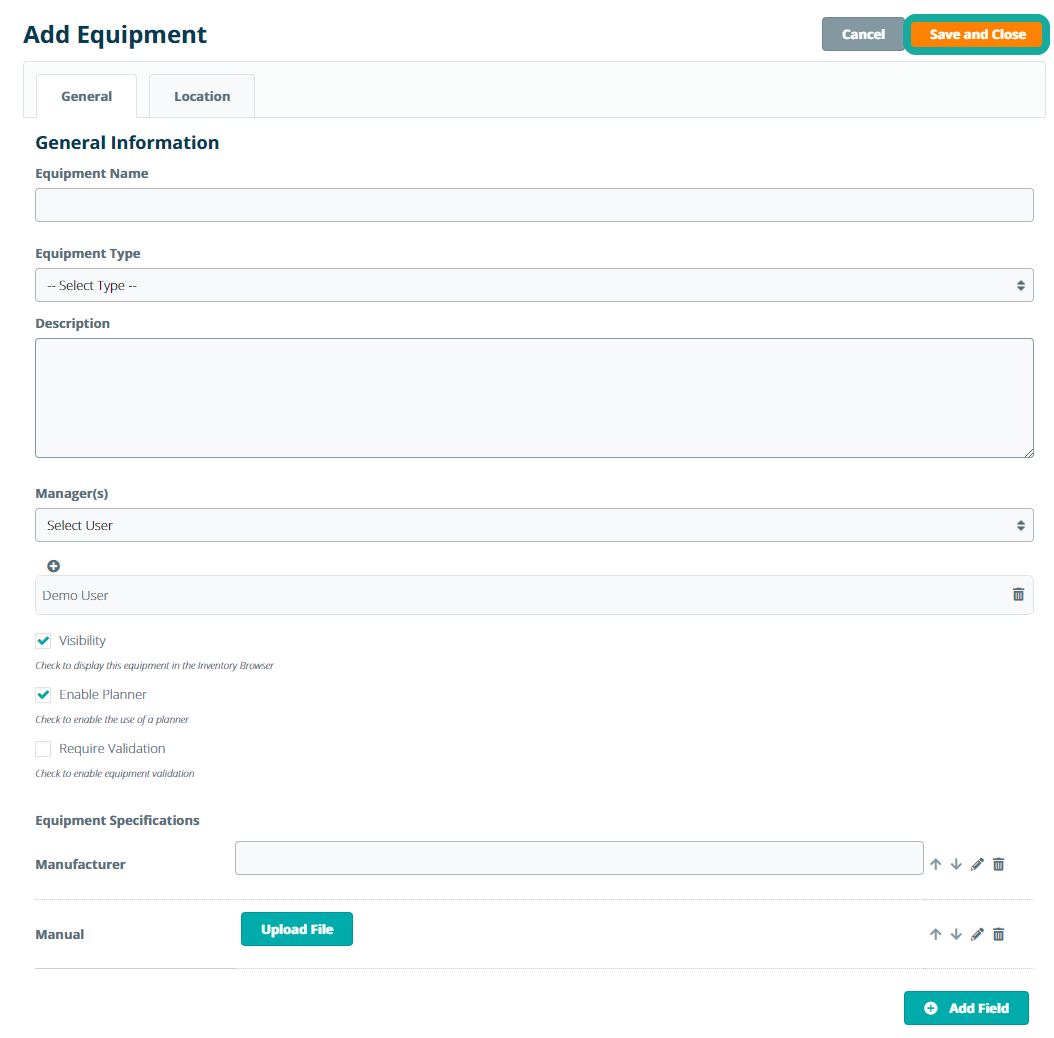Click the plus icon below Manager(s) dropdown
The height and width of the screenshot is (1038, 1054).
coord(54,566)
